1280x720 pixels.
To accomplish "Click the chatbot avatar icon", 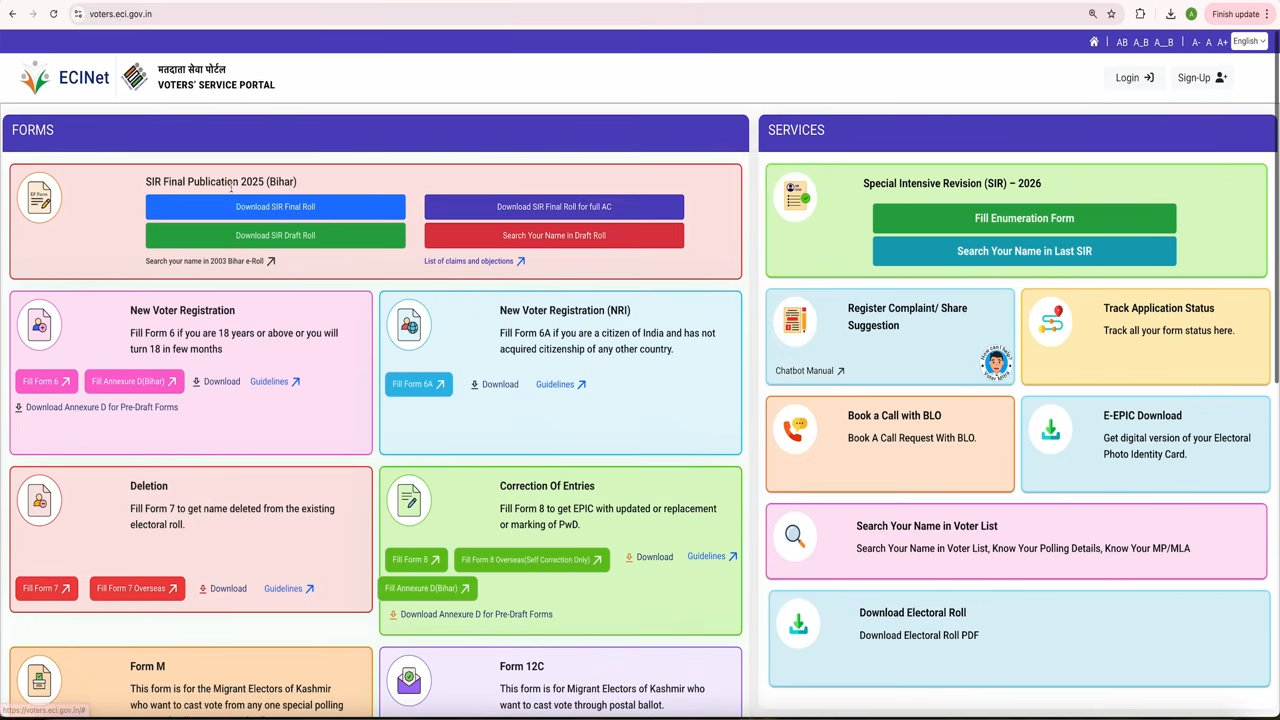I will click(x=996, y=363).
